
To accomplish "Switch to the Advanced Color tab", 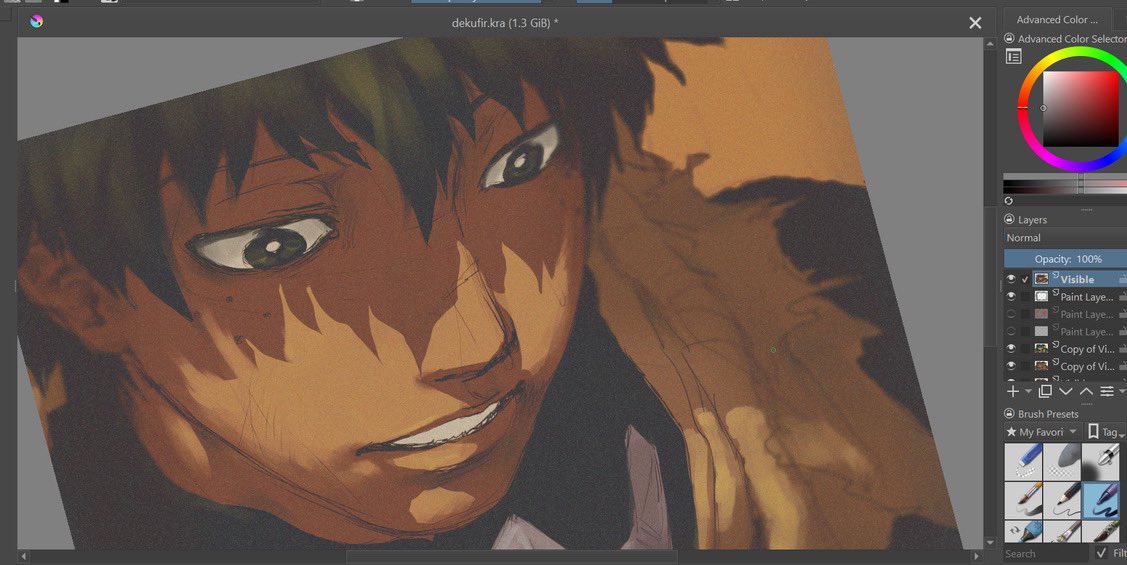I will tap(1057, 19).
